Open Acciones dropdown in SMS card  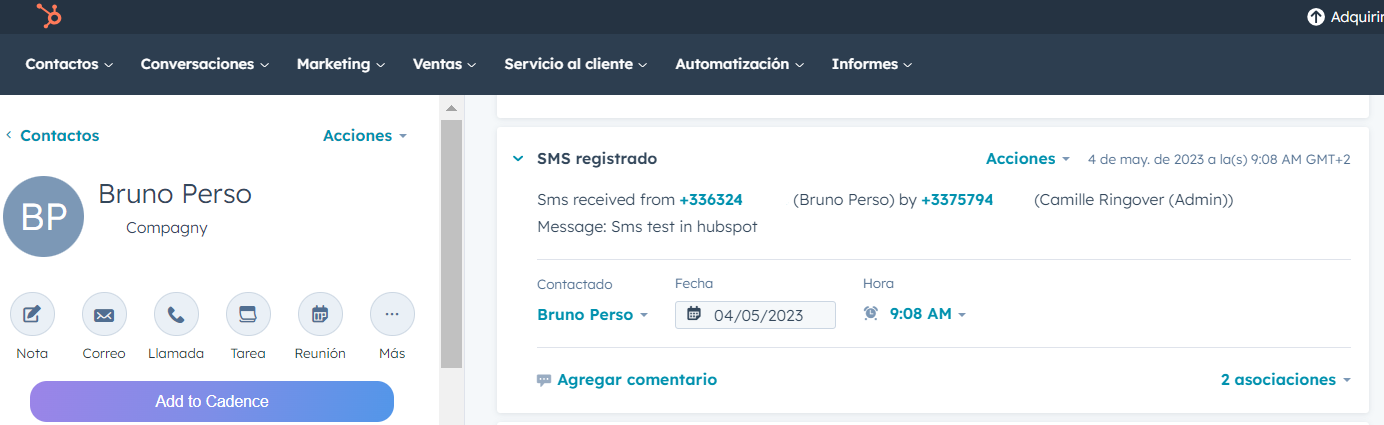[1028, 159]
